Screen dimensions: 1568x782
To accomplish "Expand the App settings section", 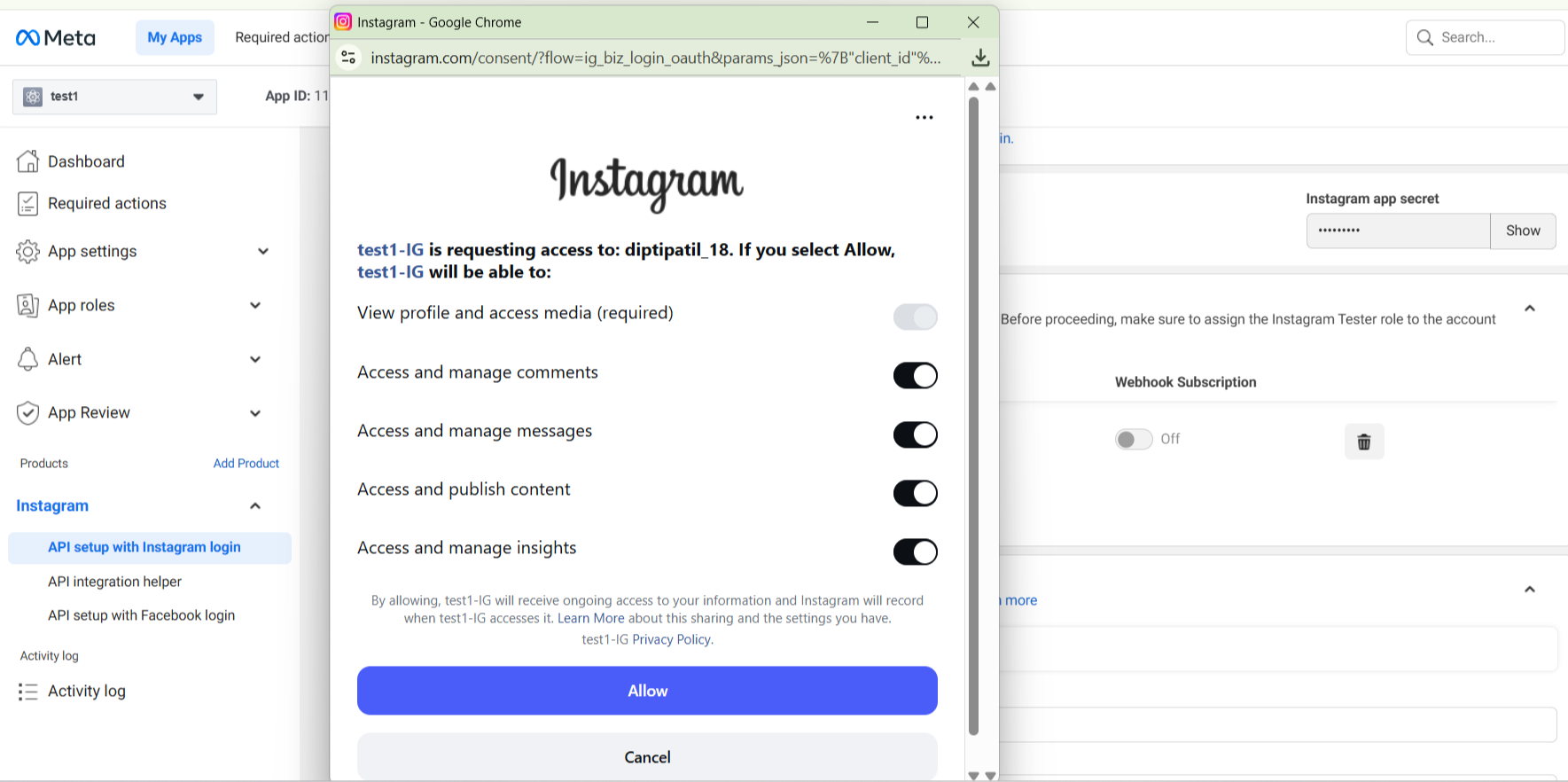I will point(263,252).
